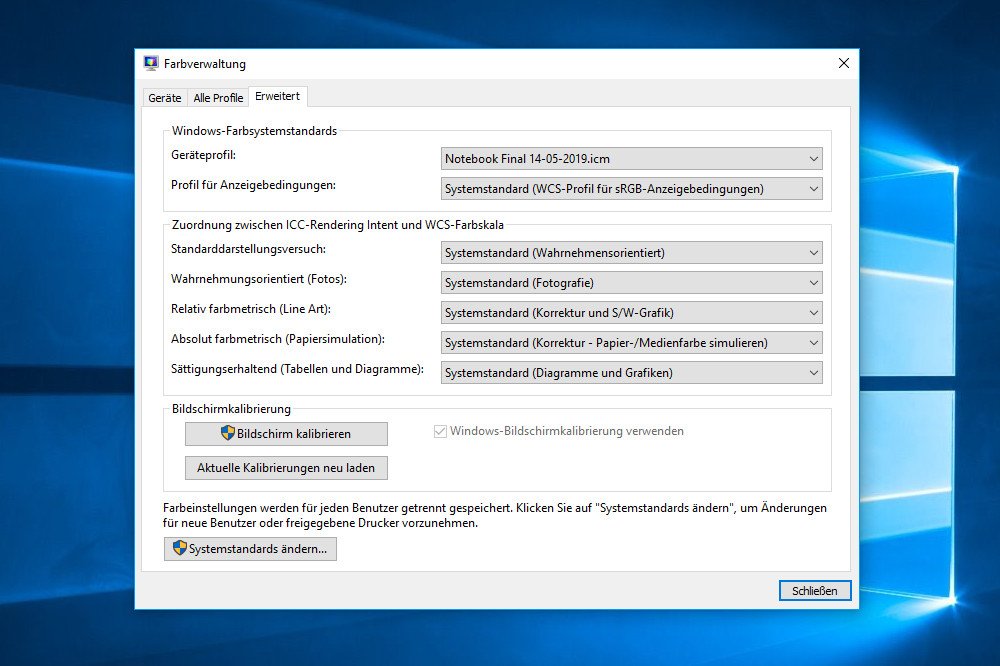Expand the Profil für Anzeigebedingungen dropdown

[x=631, y=189]
